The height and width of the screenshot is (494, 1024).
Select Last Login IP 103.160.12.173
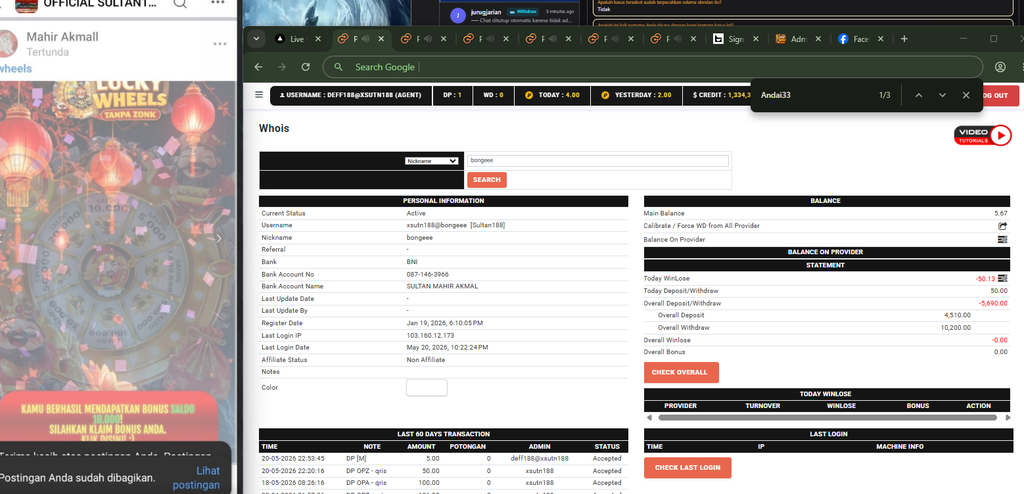430,335
